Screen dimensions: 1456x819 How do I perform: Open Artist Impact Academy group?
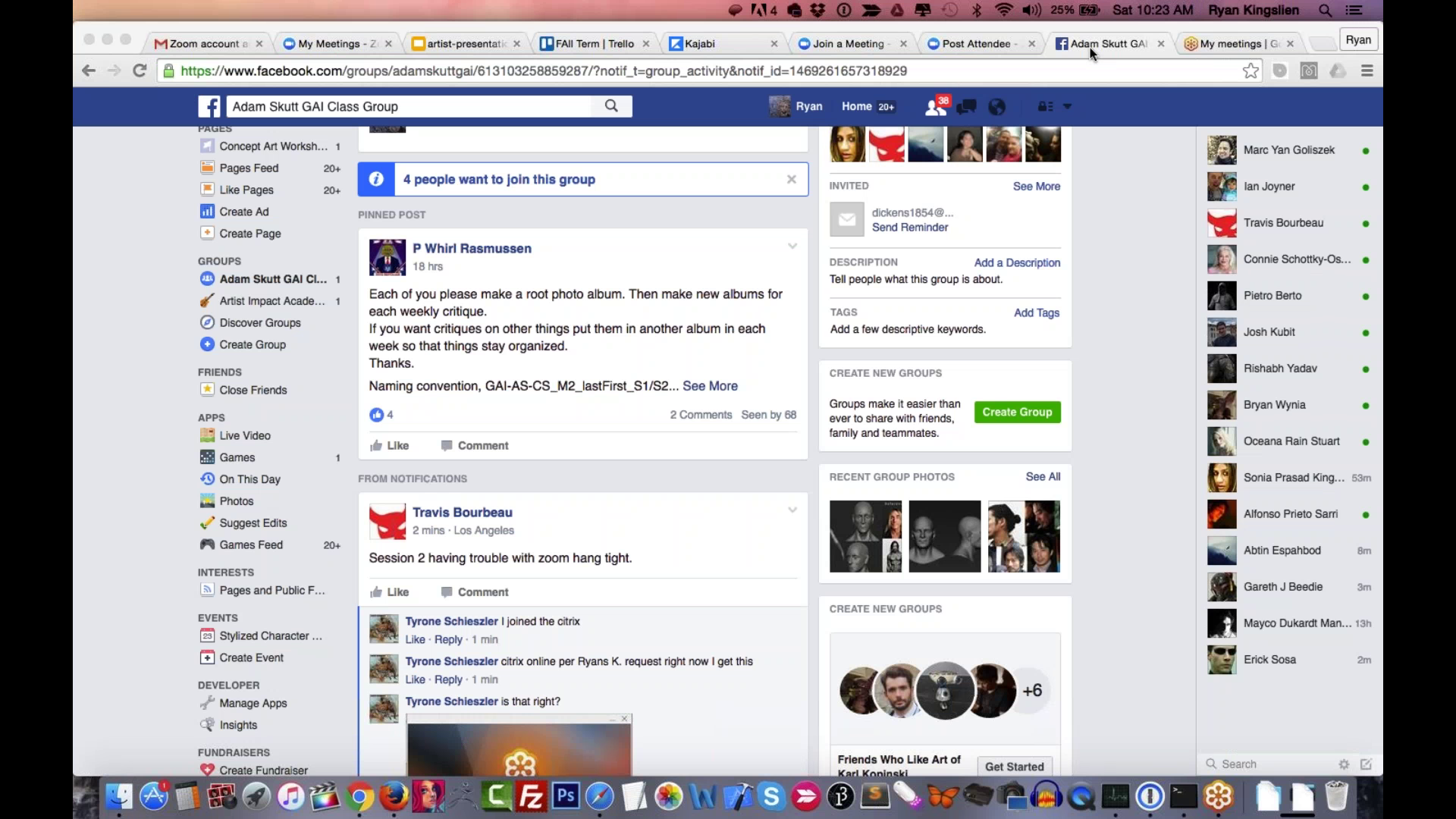click(x=272, y=301)
